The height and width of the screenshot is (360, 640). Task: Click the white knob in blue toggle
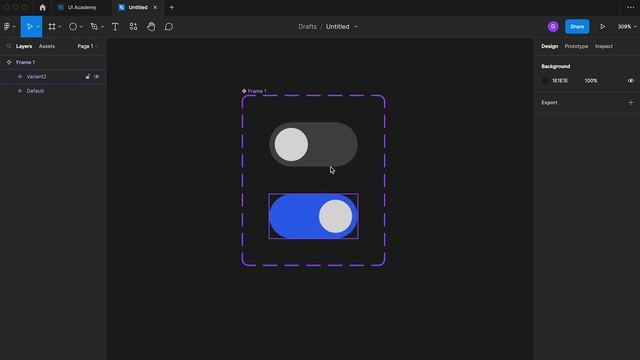pos(336,216)
